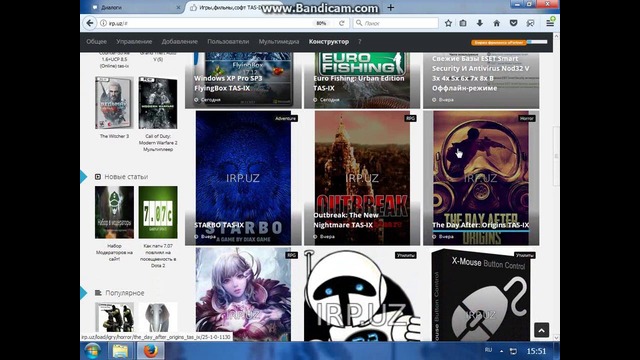Click the 15:51 taskbar clock
640x360 pixels.
click(536, 351)
